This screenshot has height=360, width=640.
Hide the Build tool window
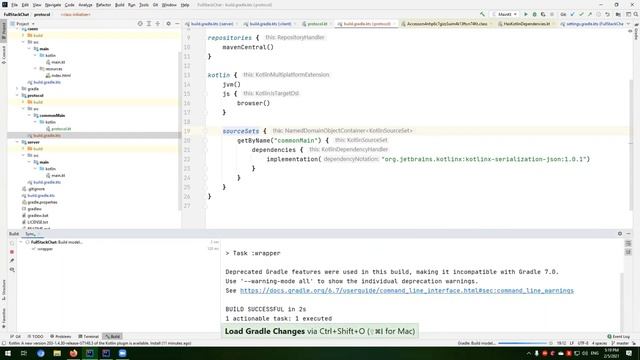[629, 233]
